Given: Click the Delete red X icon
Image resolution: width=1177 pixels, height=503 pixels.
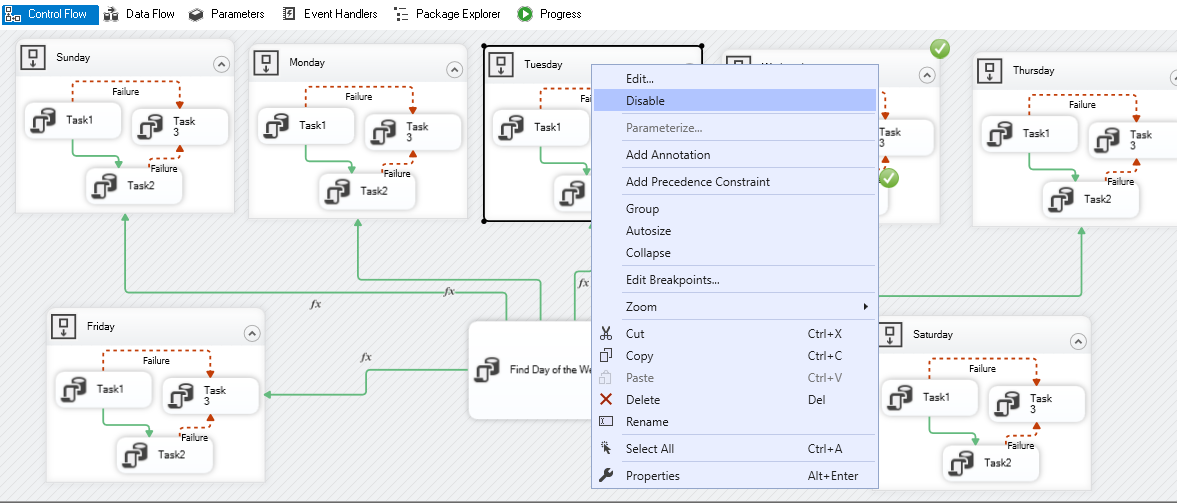Looking at the screenshot, I should (605, 400).
